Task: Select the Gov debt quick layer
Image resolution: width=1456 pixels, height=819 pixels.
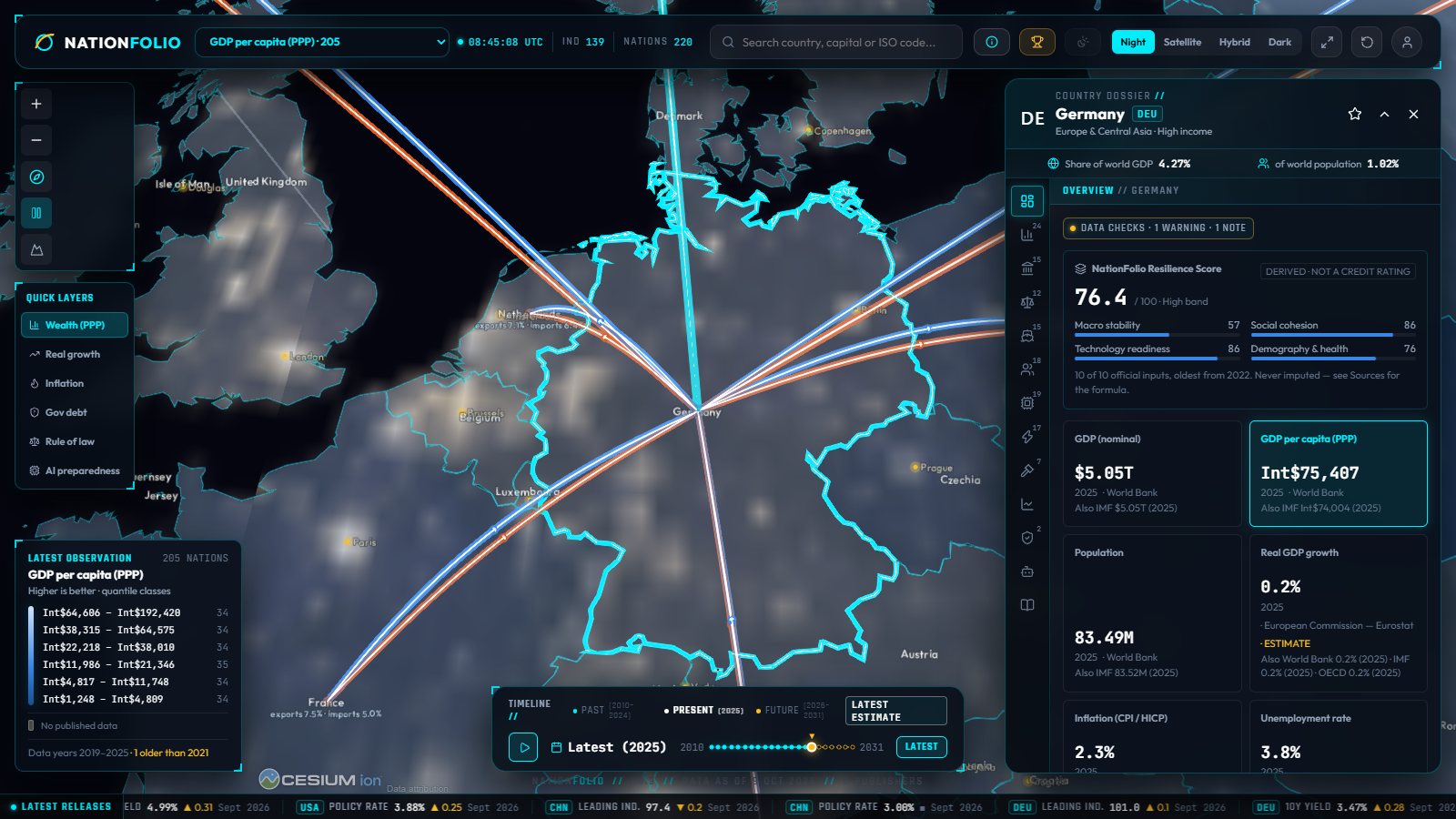Action: (75, 412)
